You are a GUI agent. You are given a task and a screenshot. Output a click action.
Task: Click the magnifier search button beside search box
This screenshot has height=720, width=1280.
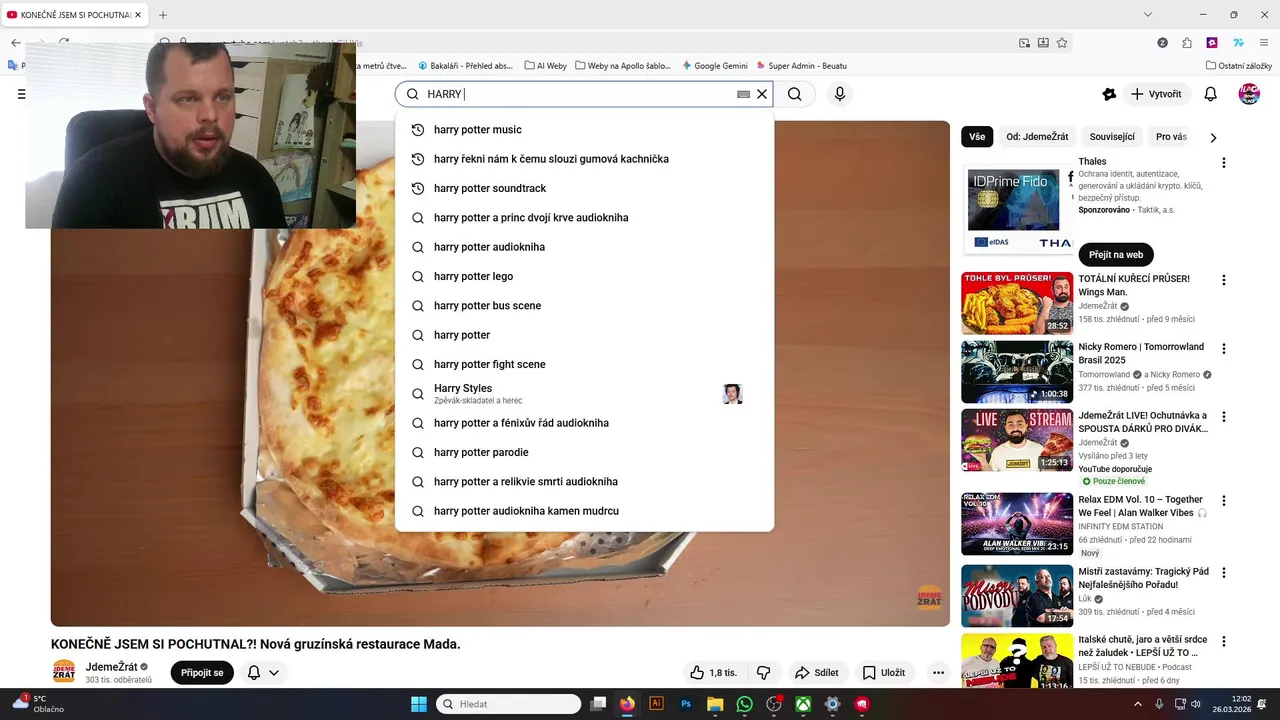pyautogui.click(x=794, y=94)
